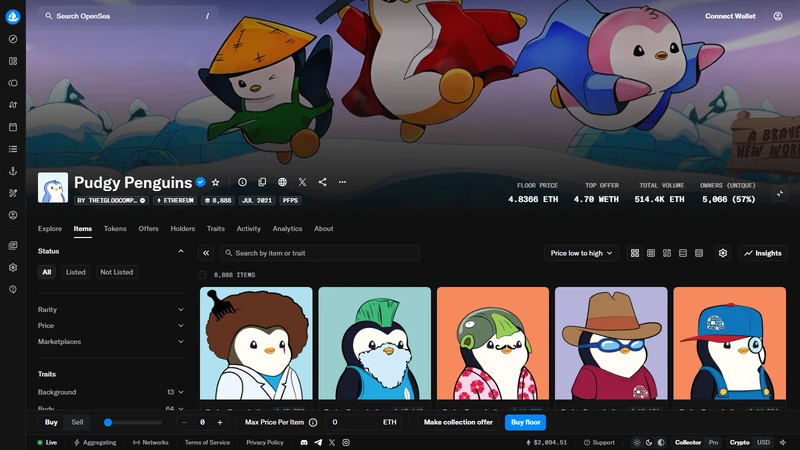Select the large grid view icon
Screen dimensions: 800x450
(635, 253)
